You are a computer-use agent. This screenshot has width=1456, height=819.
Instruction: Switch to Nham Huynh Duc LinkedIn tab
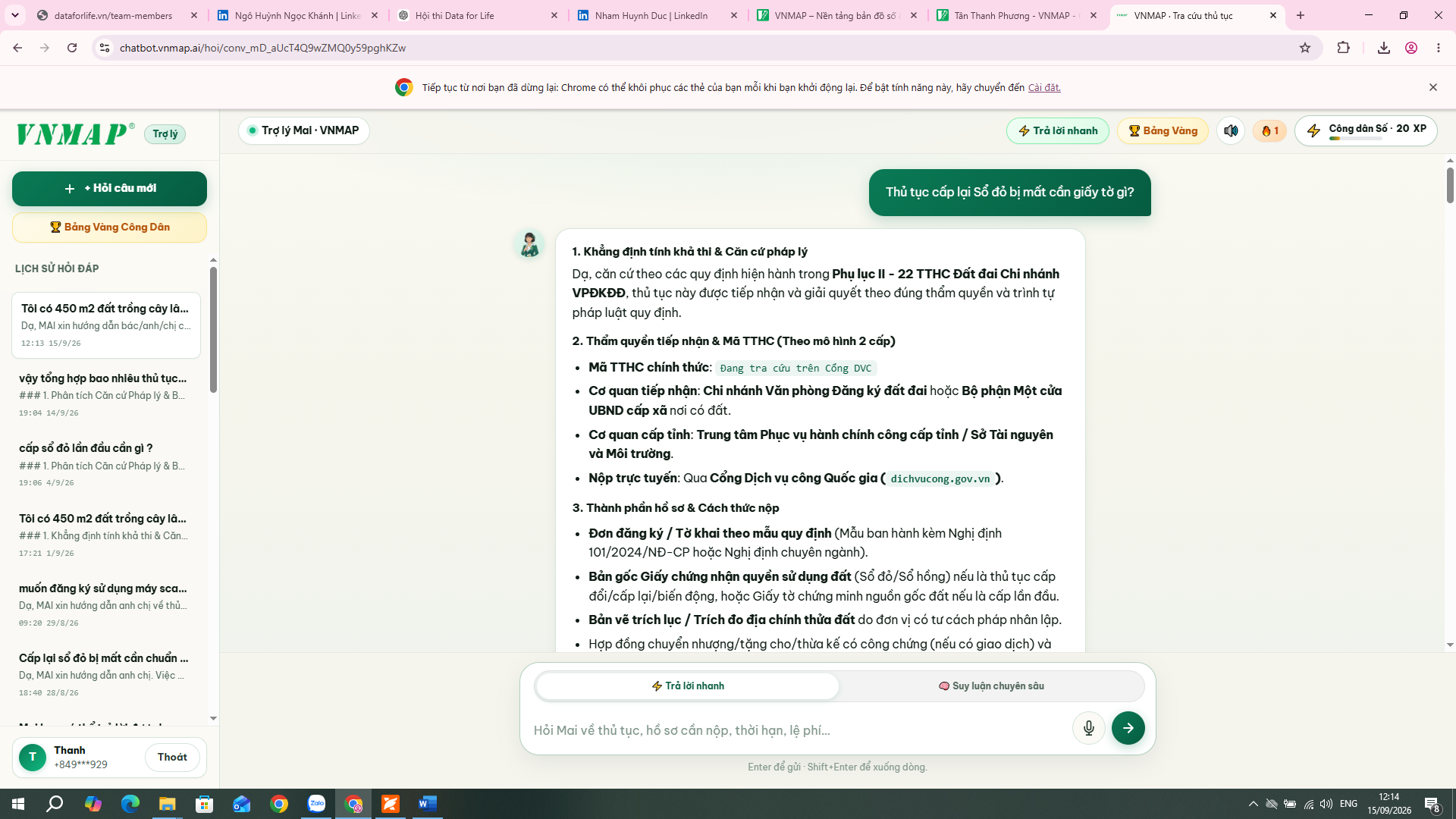[x=658, y=15]
